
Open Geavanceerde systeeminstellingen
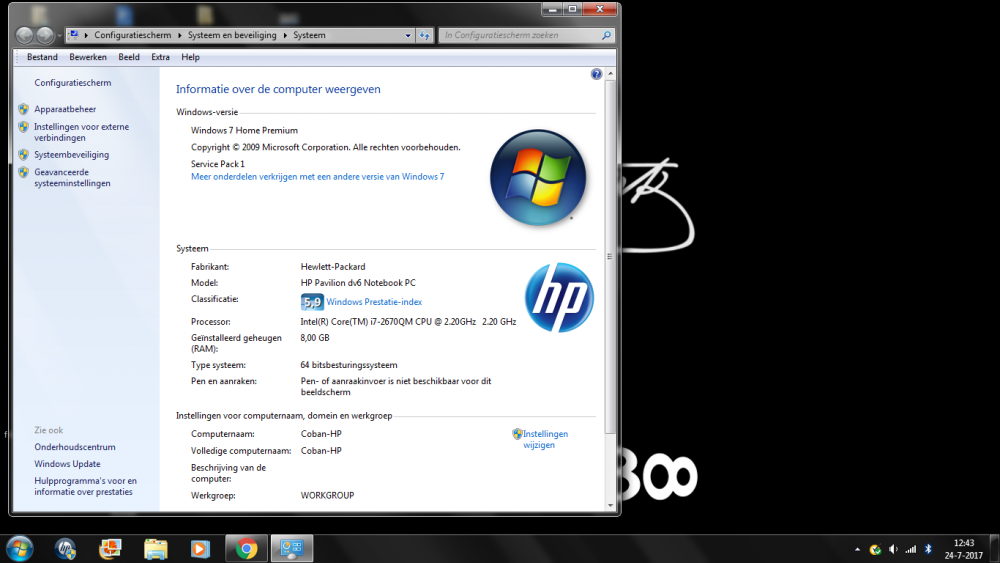pos(72,177)
